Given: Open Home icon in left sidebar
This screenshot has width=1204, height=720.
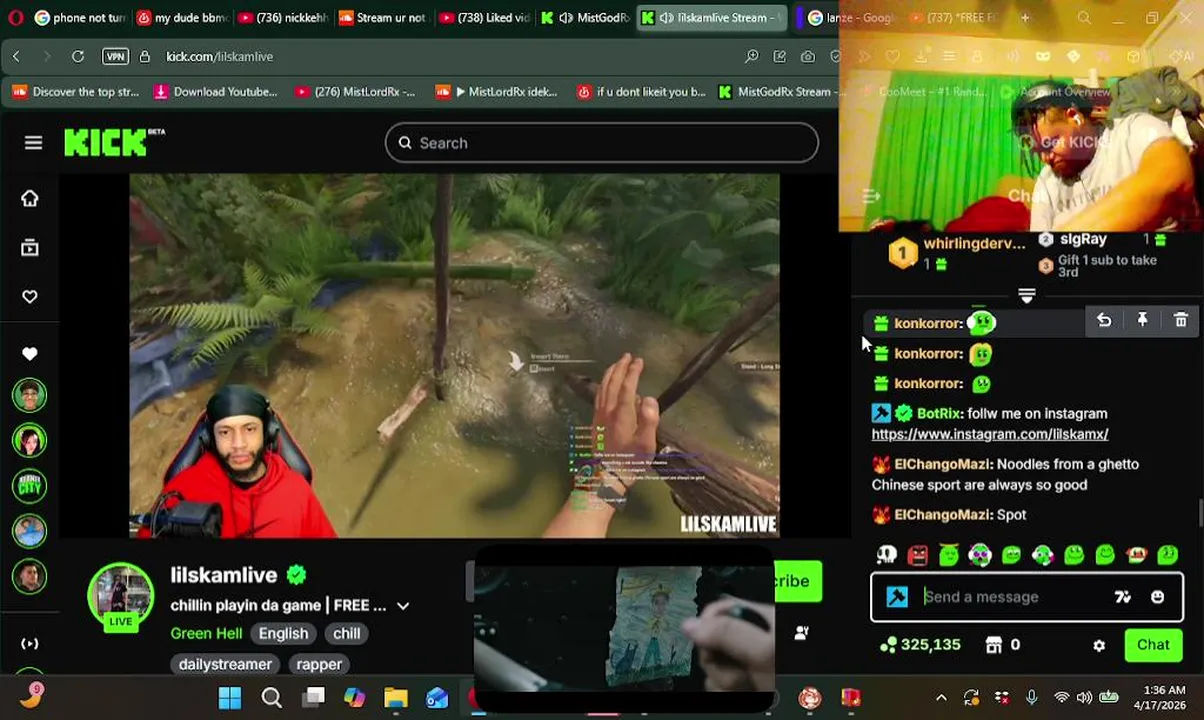Looking at the screenshot, I should [x=30, y=198].
